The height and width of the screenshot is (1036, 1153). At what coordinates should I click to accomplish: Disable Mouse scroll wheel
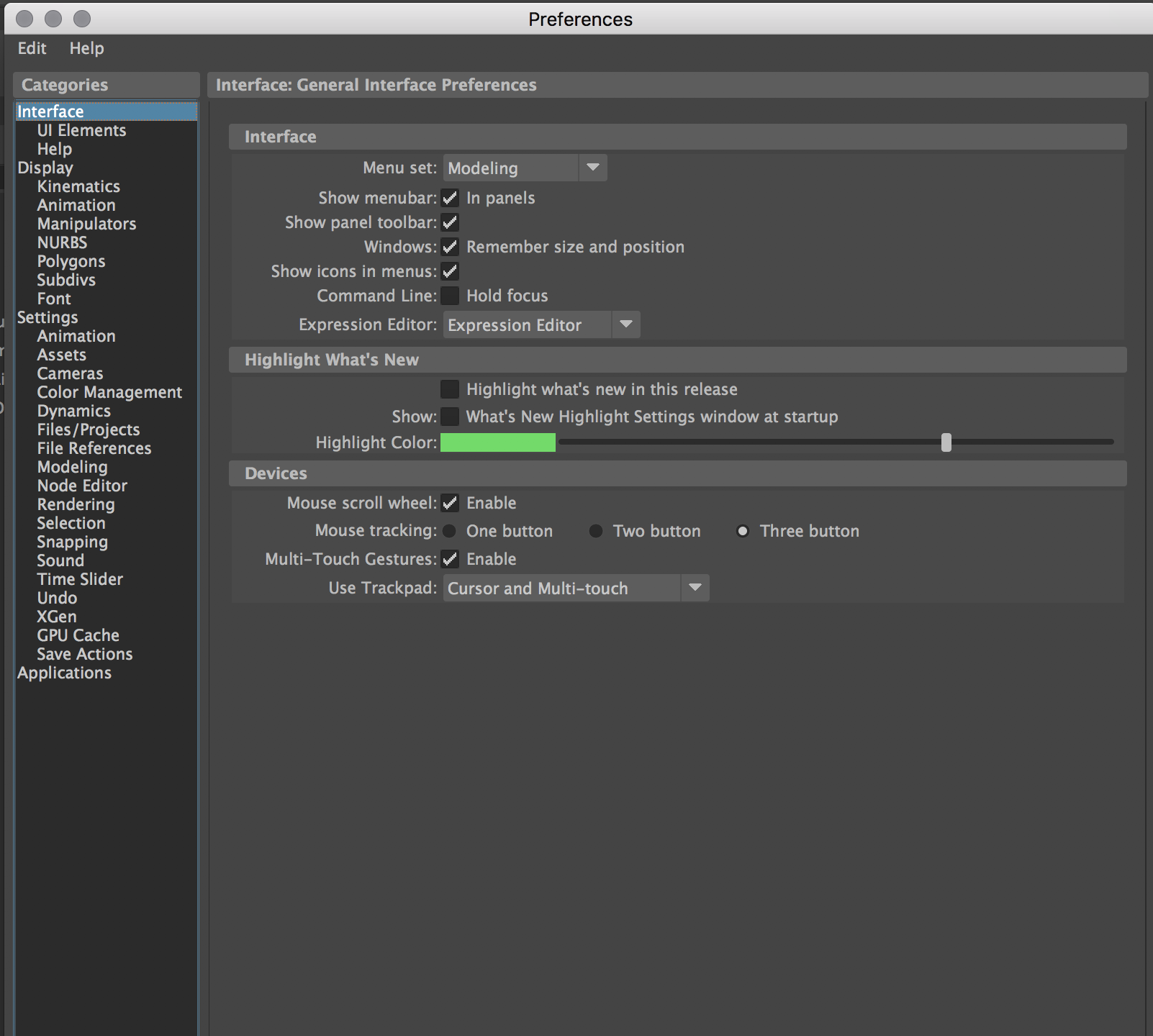point(450,504)
